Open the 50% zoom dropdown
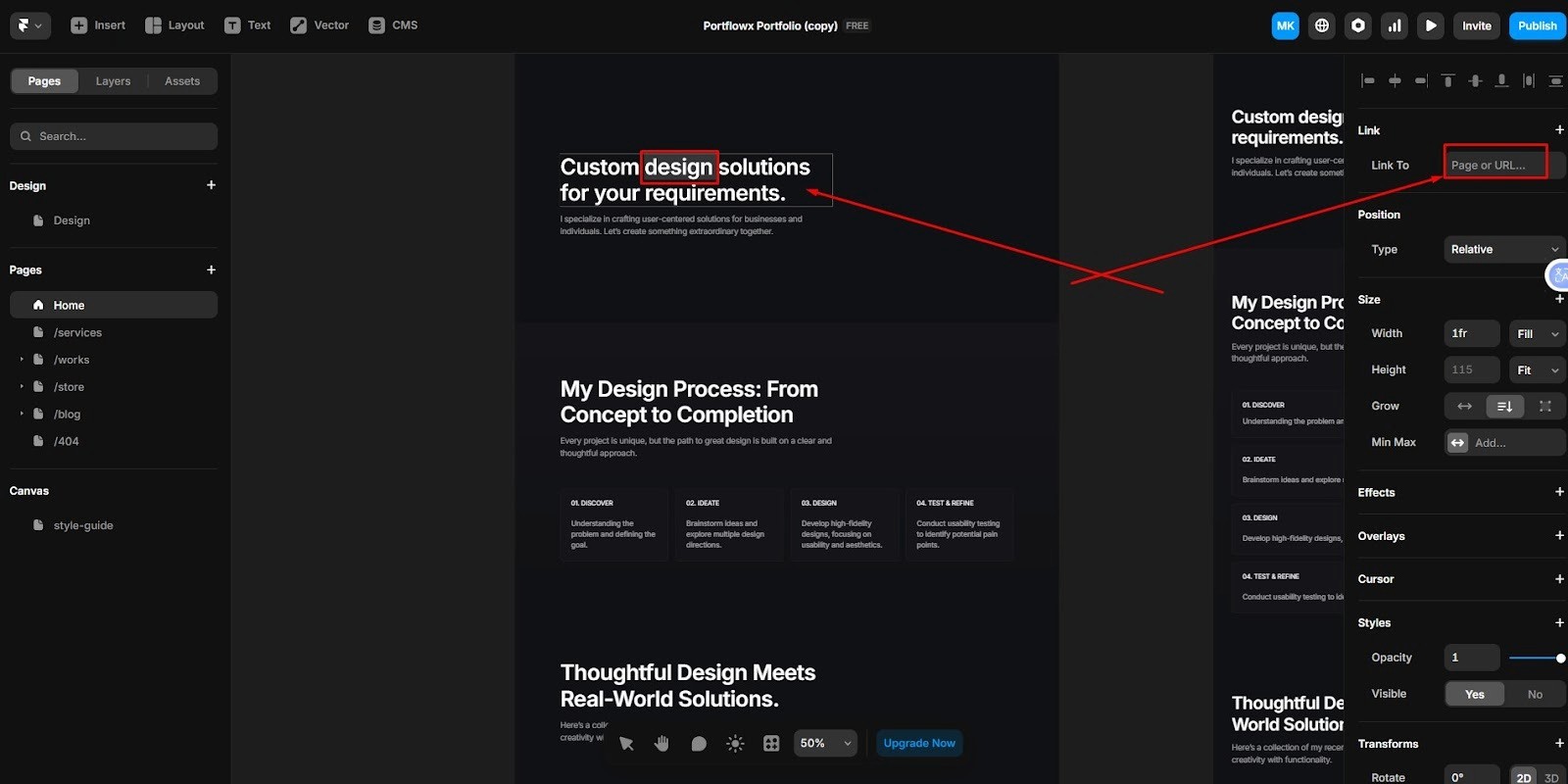The image size is (1568, 784). click(x=826, y=744)
